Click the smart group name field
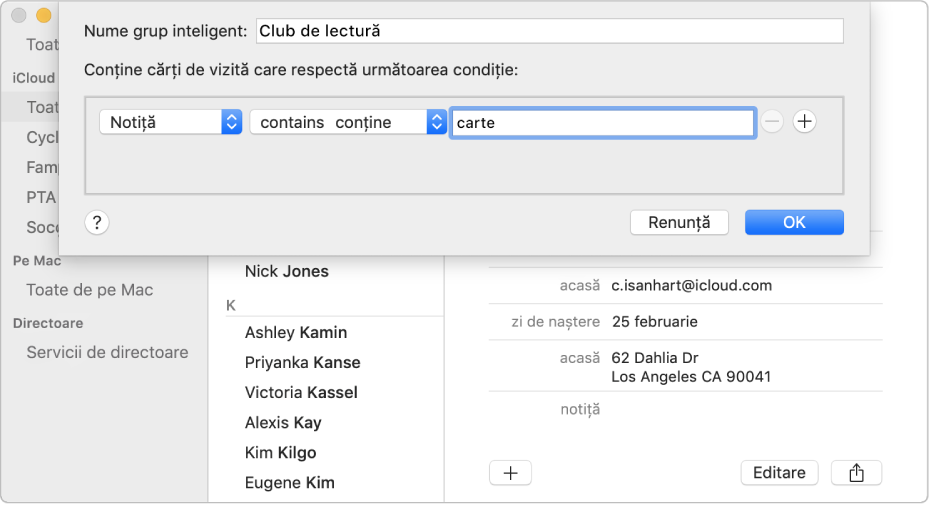 (550, 31)
